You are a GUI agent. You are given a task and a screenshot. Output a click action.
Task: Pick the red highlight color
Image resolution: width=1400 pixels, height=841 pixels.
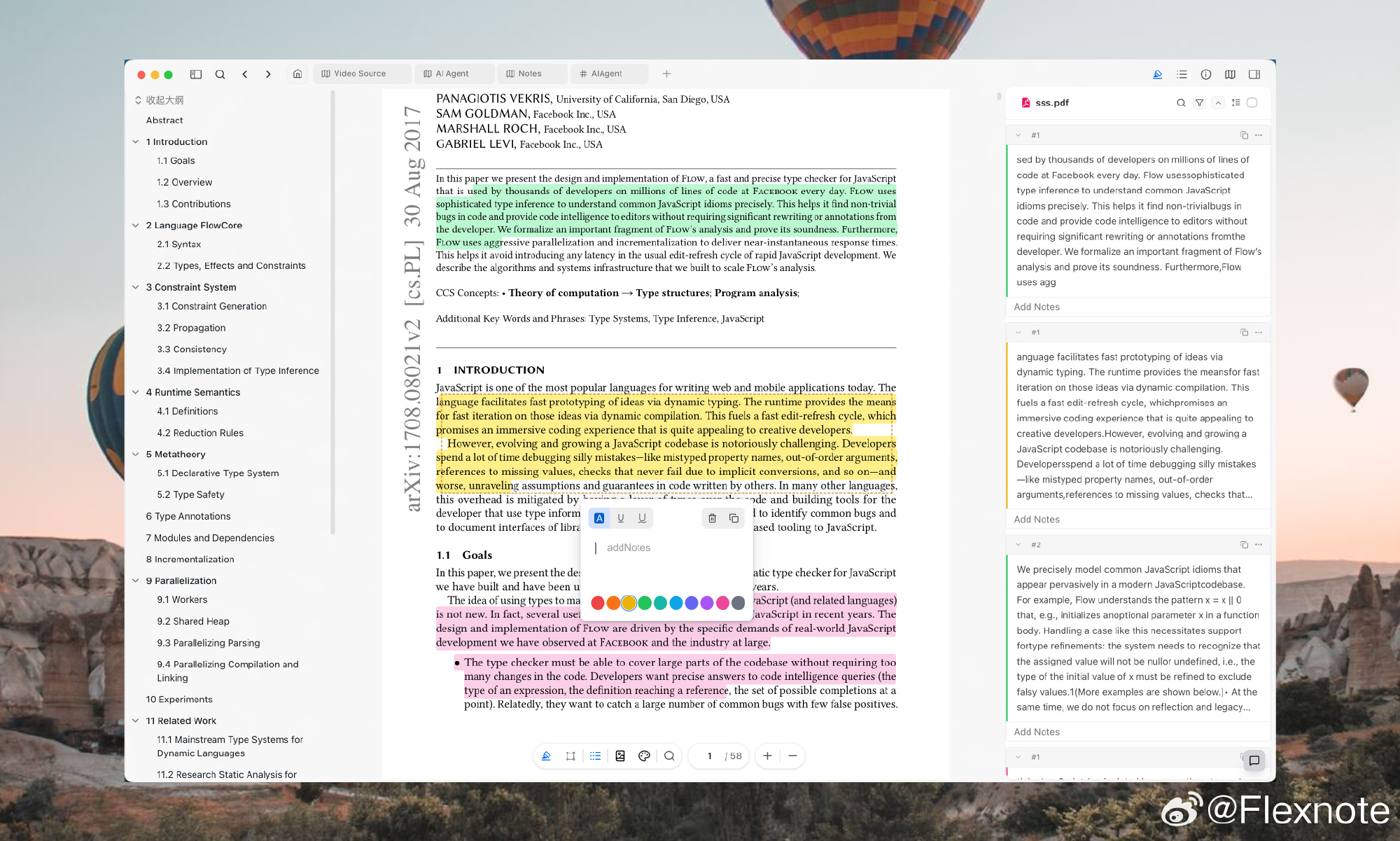pos(598,603)
